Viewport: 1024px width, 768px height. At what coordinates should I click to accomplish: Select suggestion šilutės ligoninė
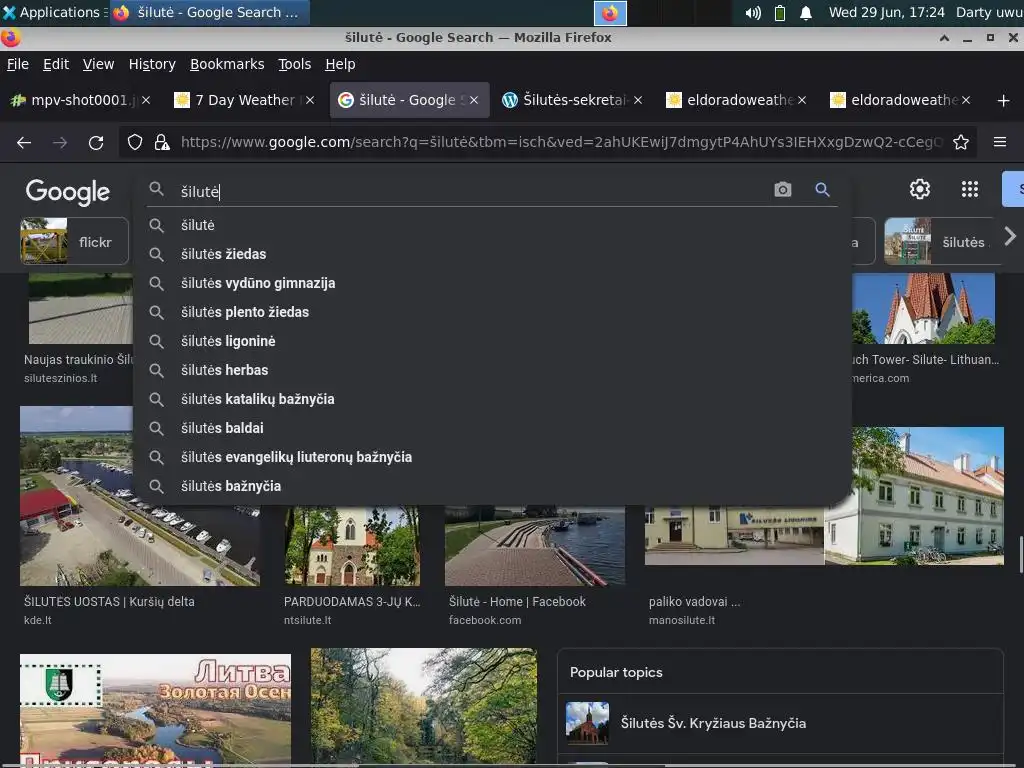point(492,341)
